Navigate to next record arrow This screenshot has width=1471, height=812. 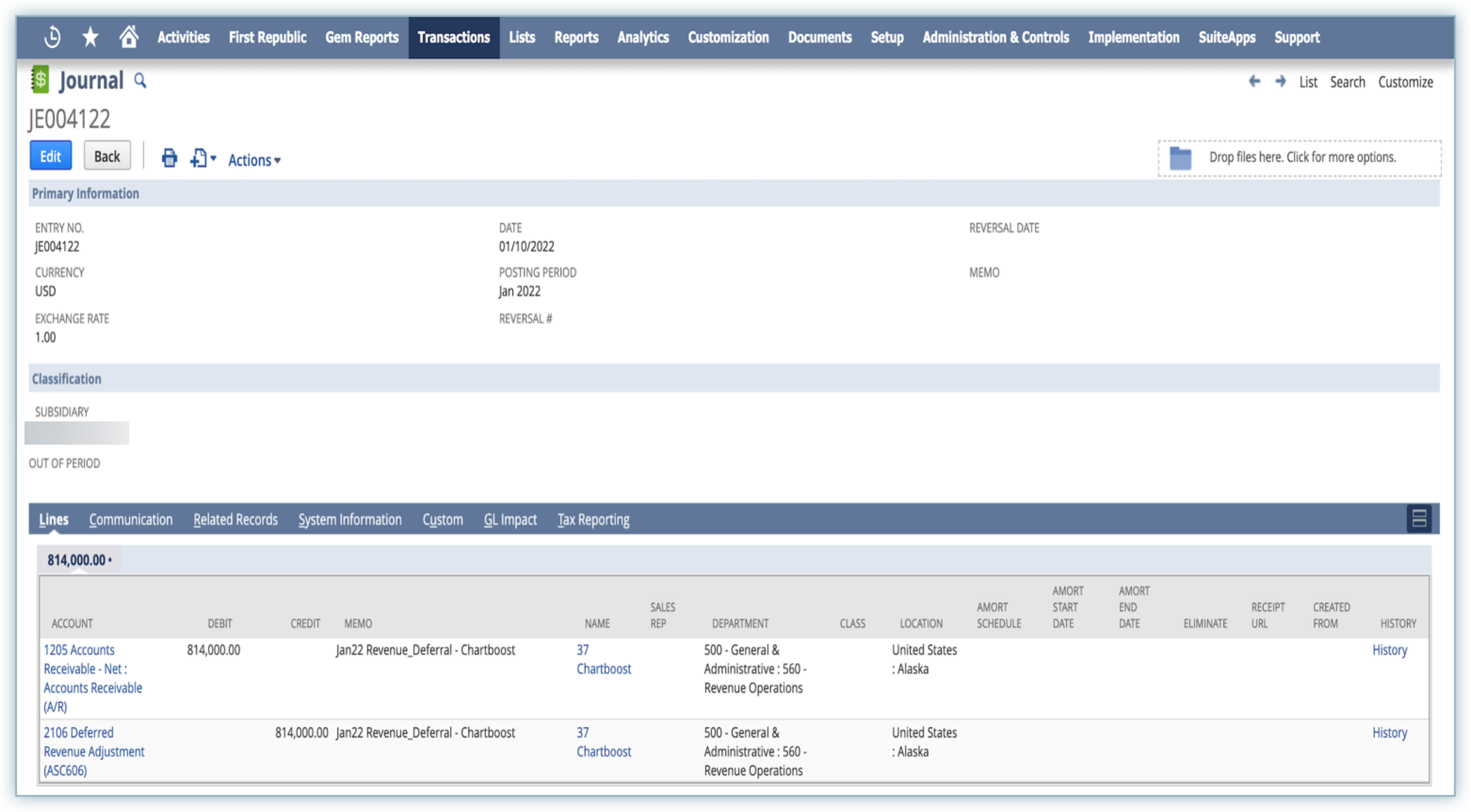pyautogui.click(x=1280, y=82)
